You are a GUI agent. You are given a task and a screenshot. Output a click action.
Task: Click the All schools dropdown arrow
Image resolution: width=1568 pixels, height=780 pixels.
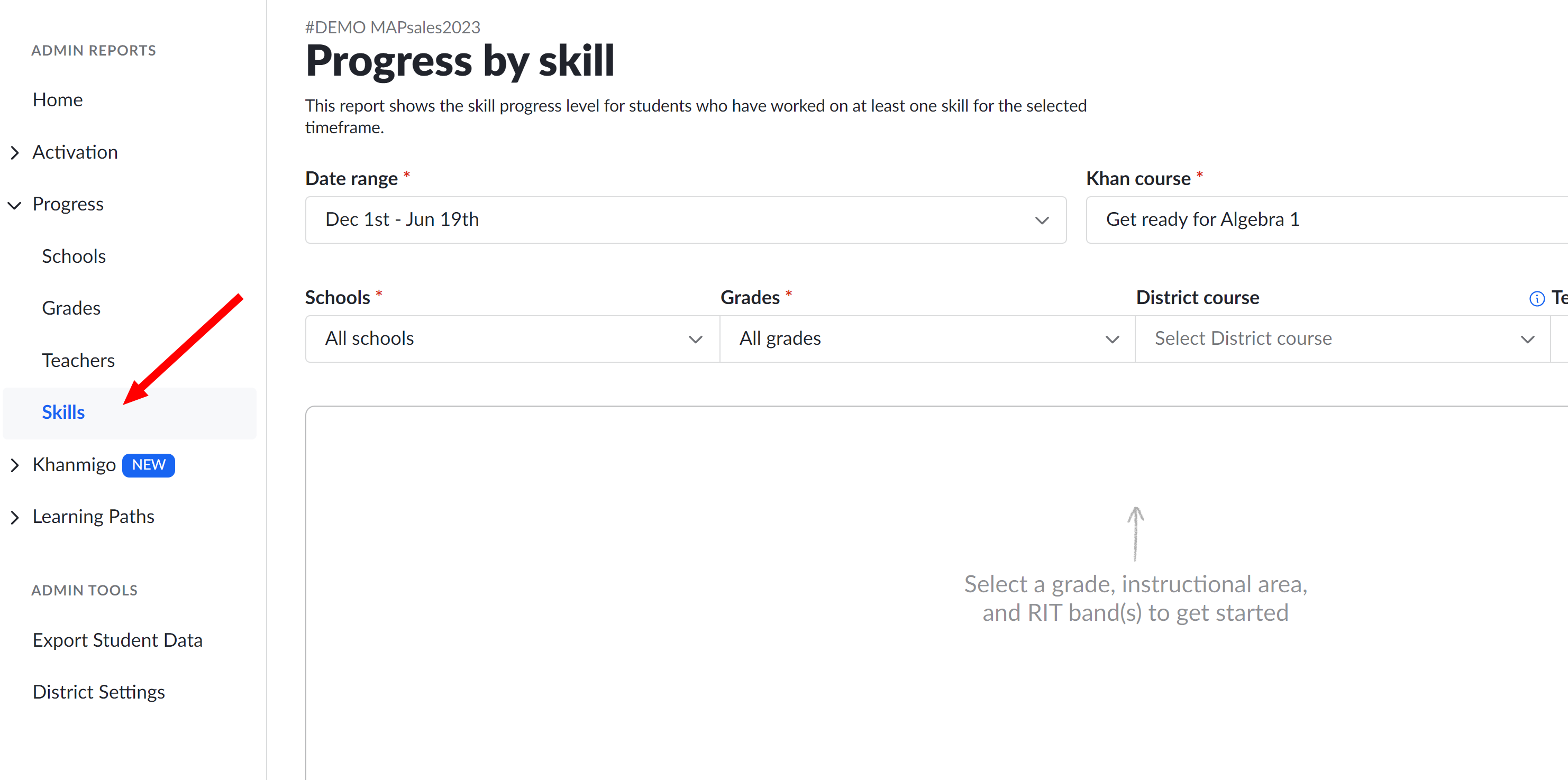[x=695, y=339]
